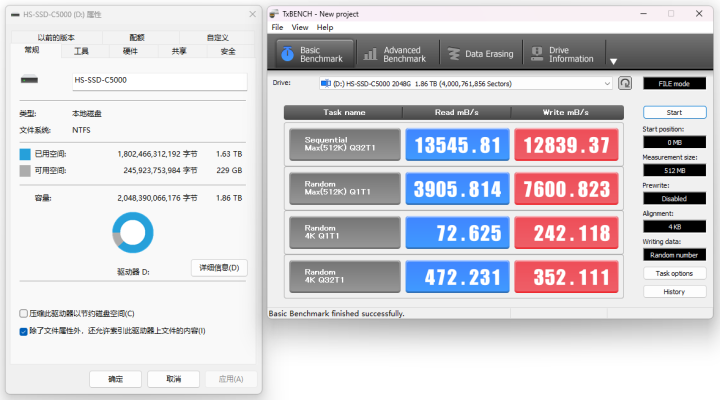Image resolution: width=720 pixels, height=400 pixels.
Task: Switch to Data Erasing tab
Action: point(481,54)
